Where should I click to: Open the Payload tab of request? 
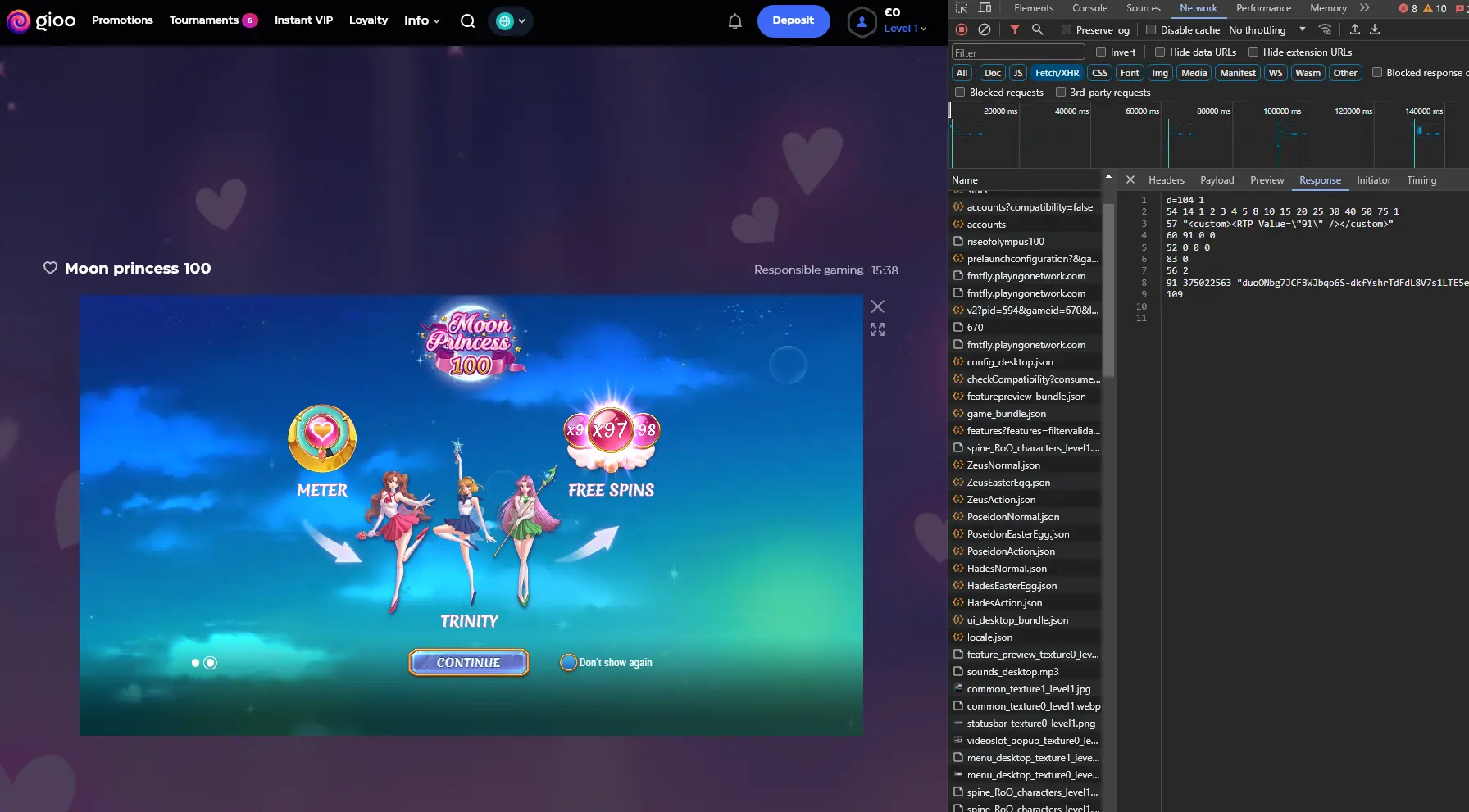pyautogui.click(x=1217, y=180)
